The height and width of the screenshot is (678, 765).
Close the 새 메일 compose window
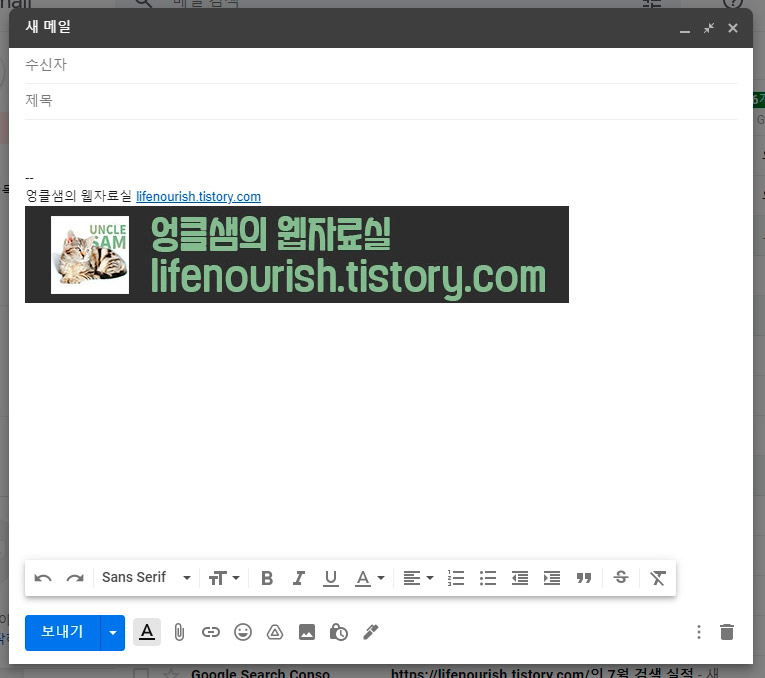733,28
